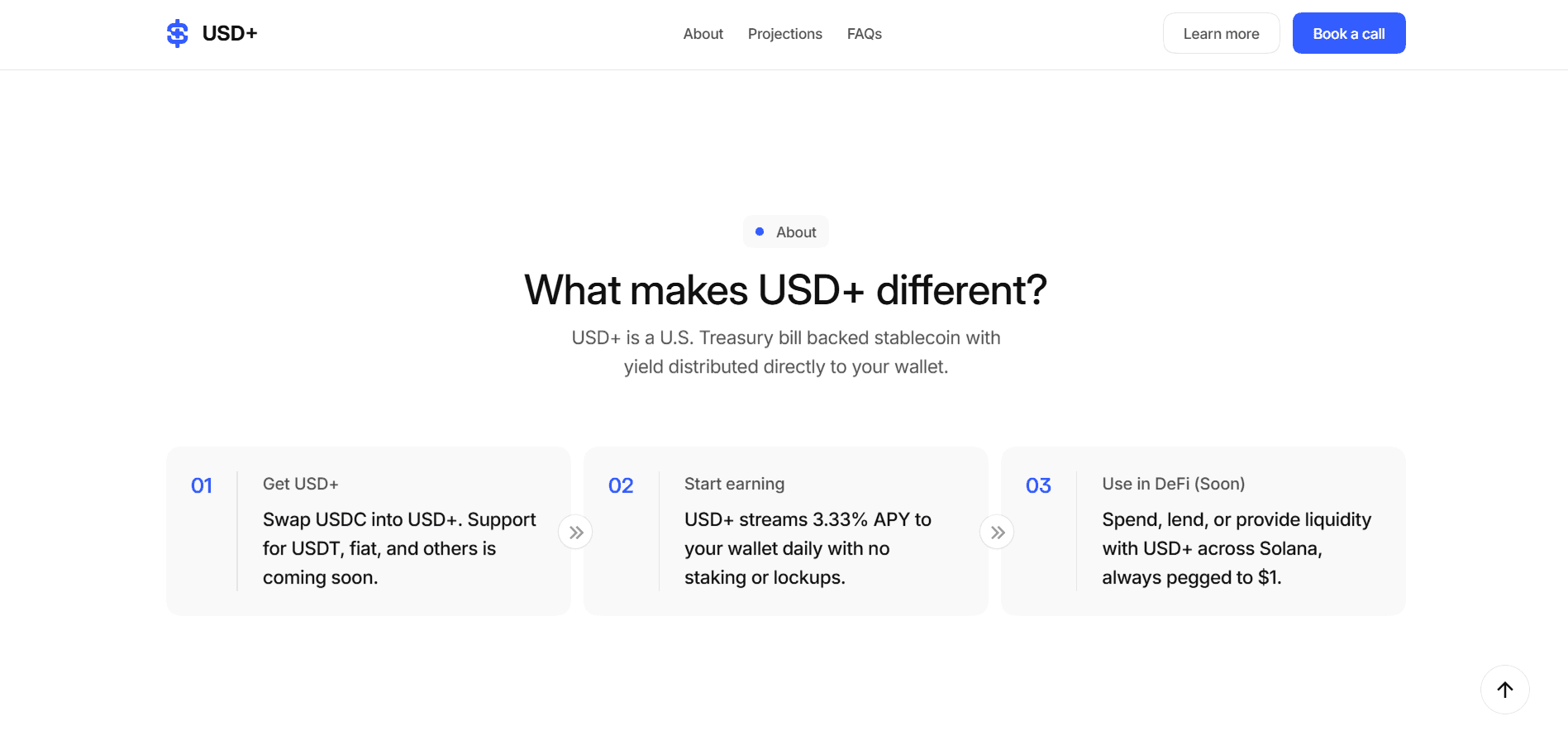Image resolution: width=1568 pixels, height=745 pixels.
Task: Click the step number 03
Action: click(1038, 485)
